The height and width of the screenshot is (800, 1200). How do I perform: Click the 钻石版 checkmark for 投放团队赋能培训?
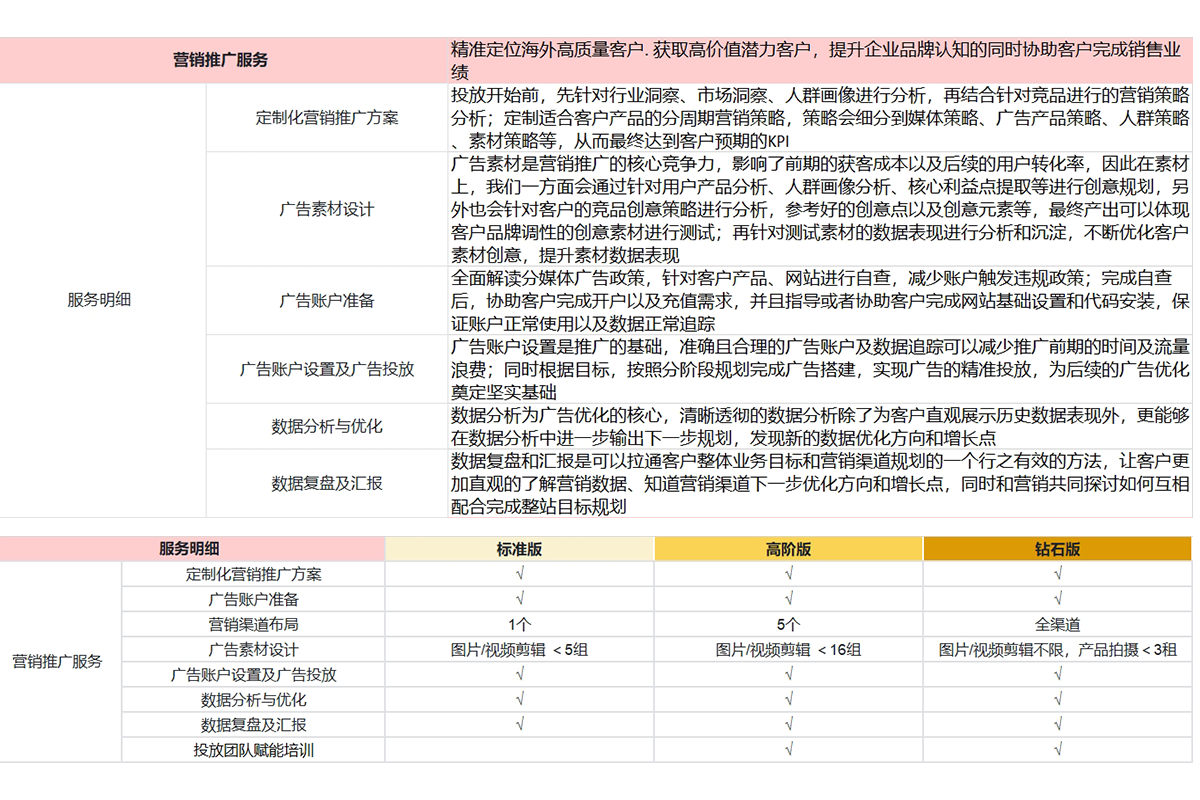tap(1056, 749)
